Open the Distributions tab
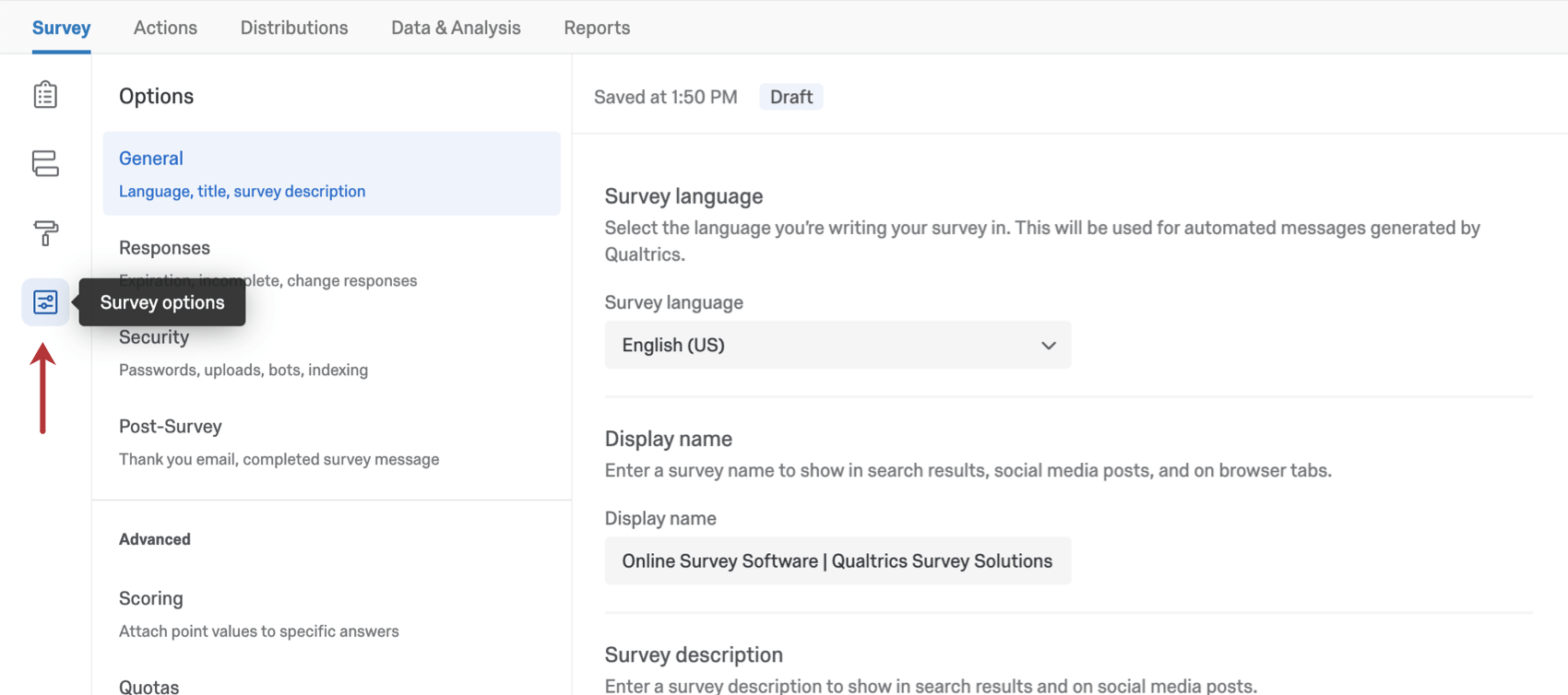Screen dimensions: 1568x695 [x=294, y=28]
